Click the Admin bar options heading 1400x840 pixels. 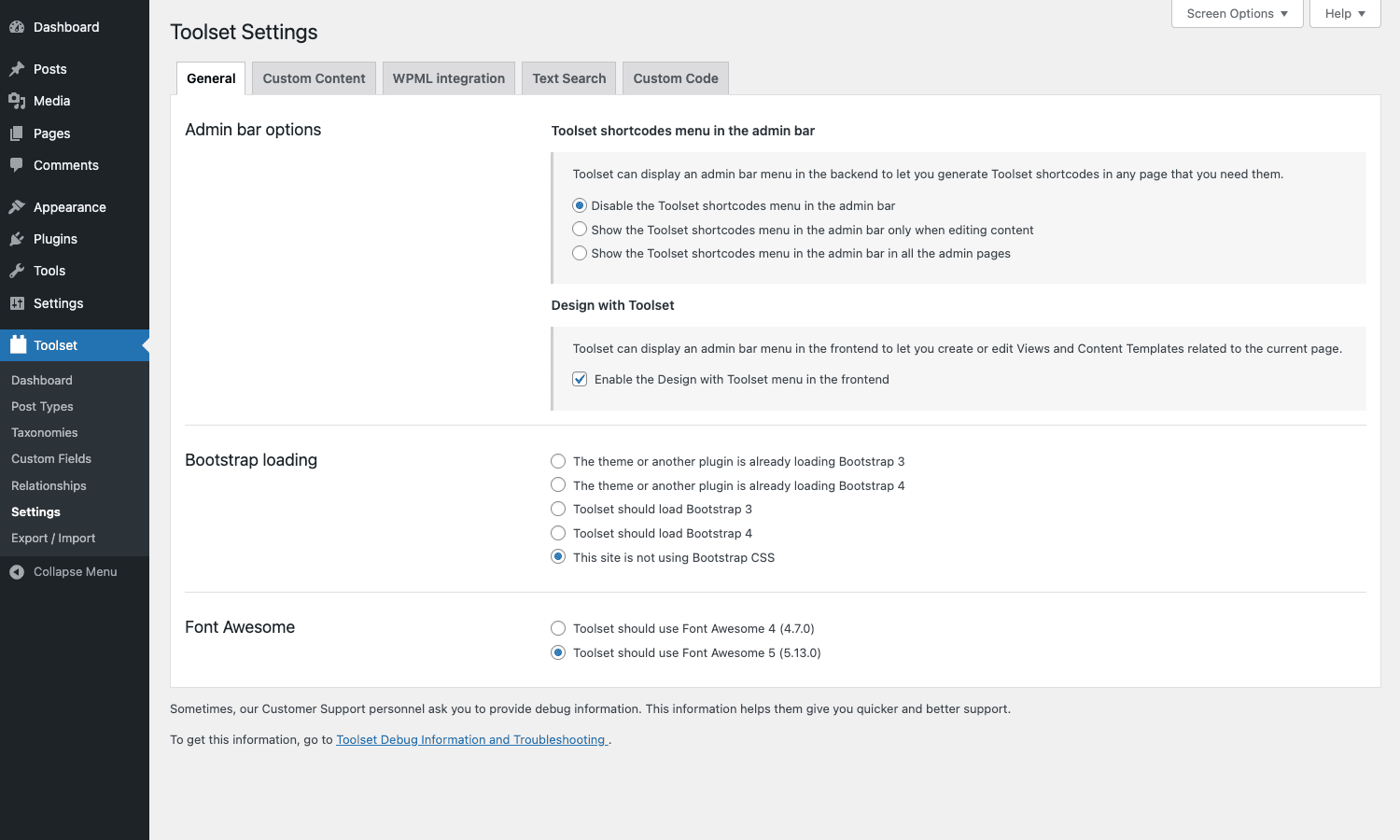pyautogui.click(x=253, y=130)
